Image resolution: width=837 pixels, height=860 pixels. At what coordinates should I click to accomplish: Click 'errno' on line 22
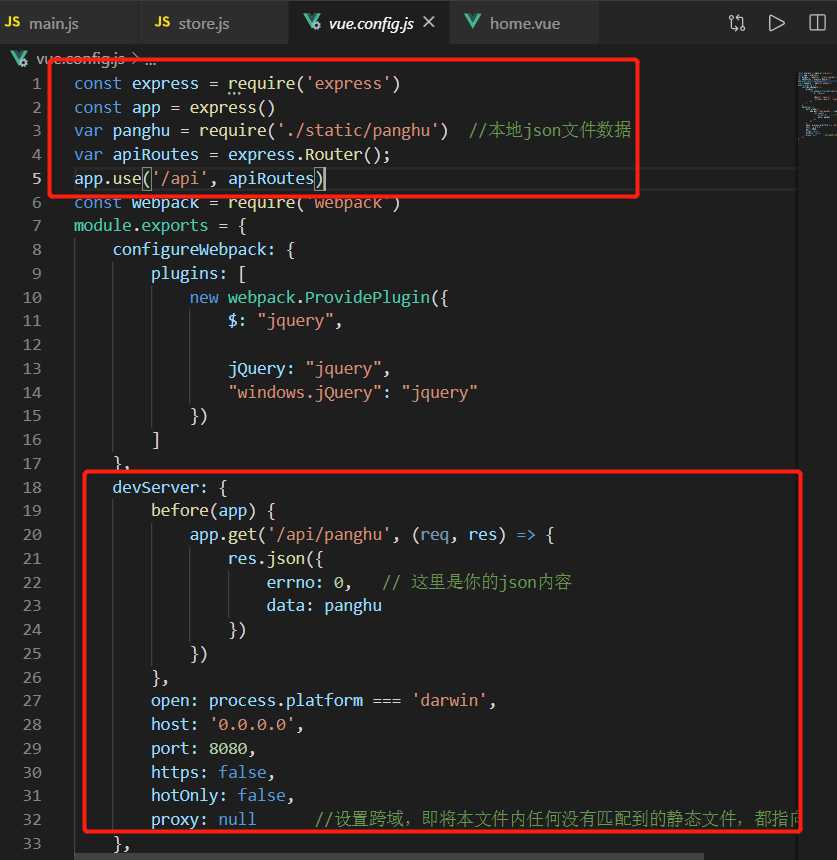tap(290, 582)
